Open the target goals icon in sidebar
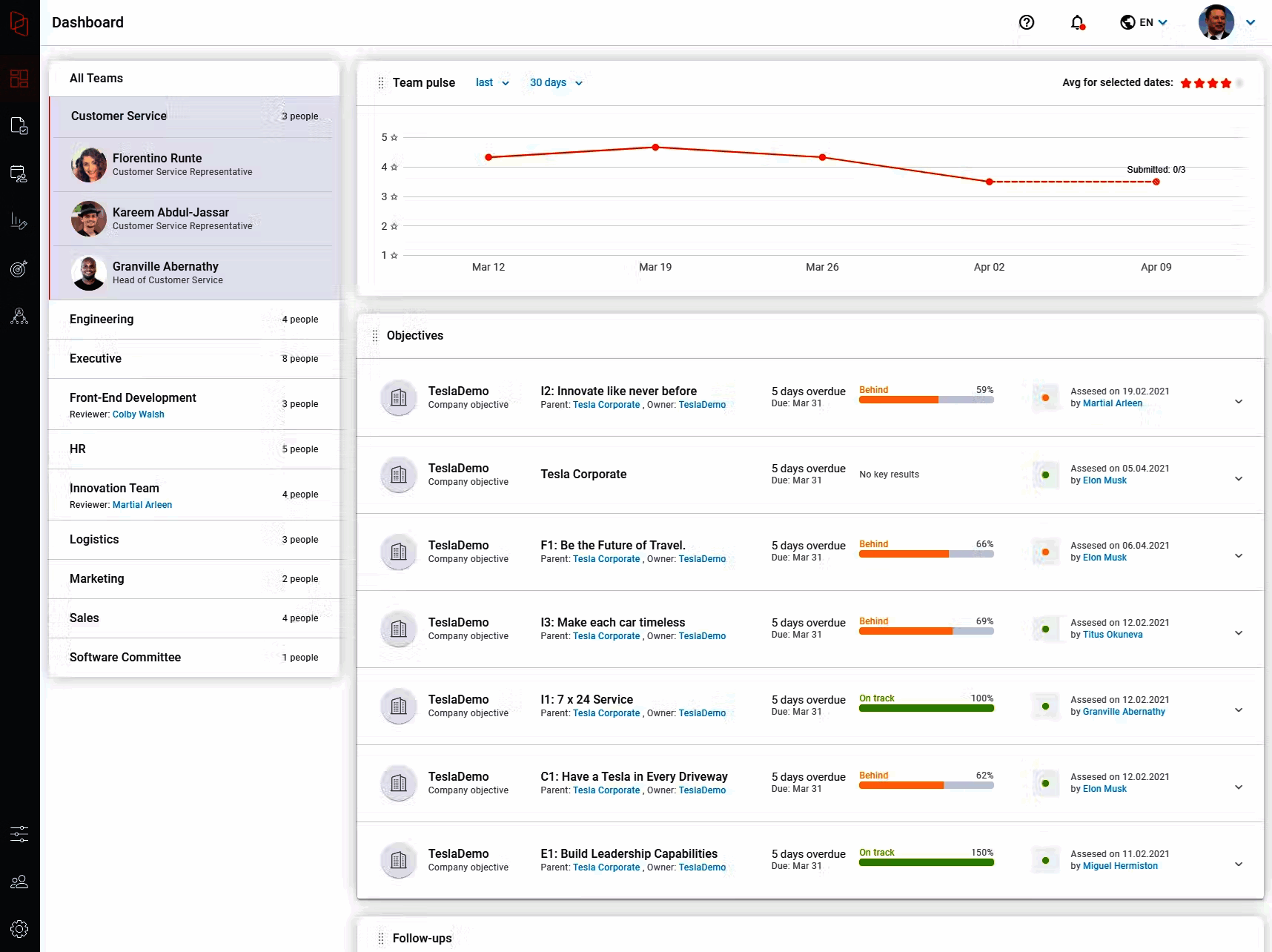 (x=19, y=268)
